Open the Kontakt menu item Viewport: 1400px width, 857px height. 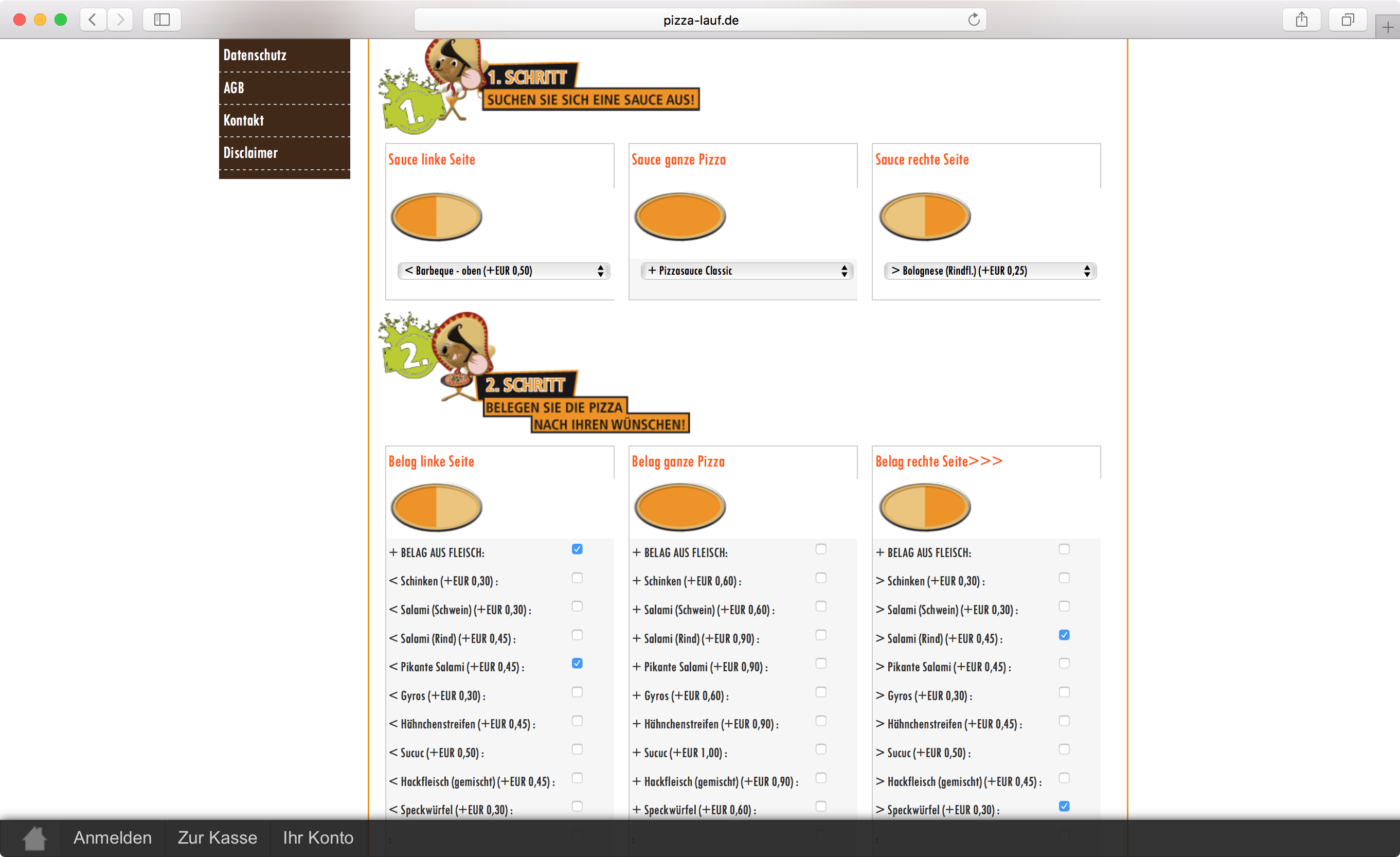(x=284, y=120)
